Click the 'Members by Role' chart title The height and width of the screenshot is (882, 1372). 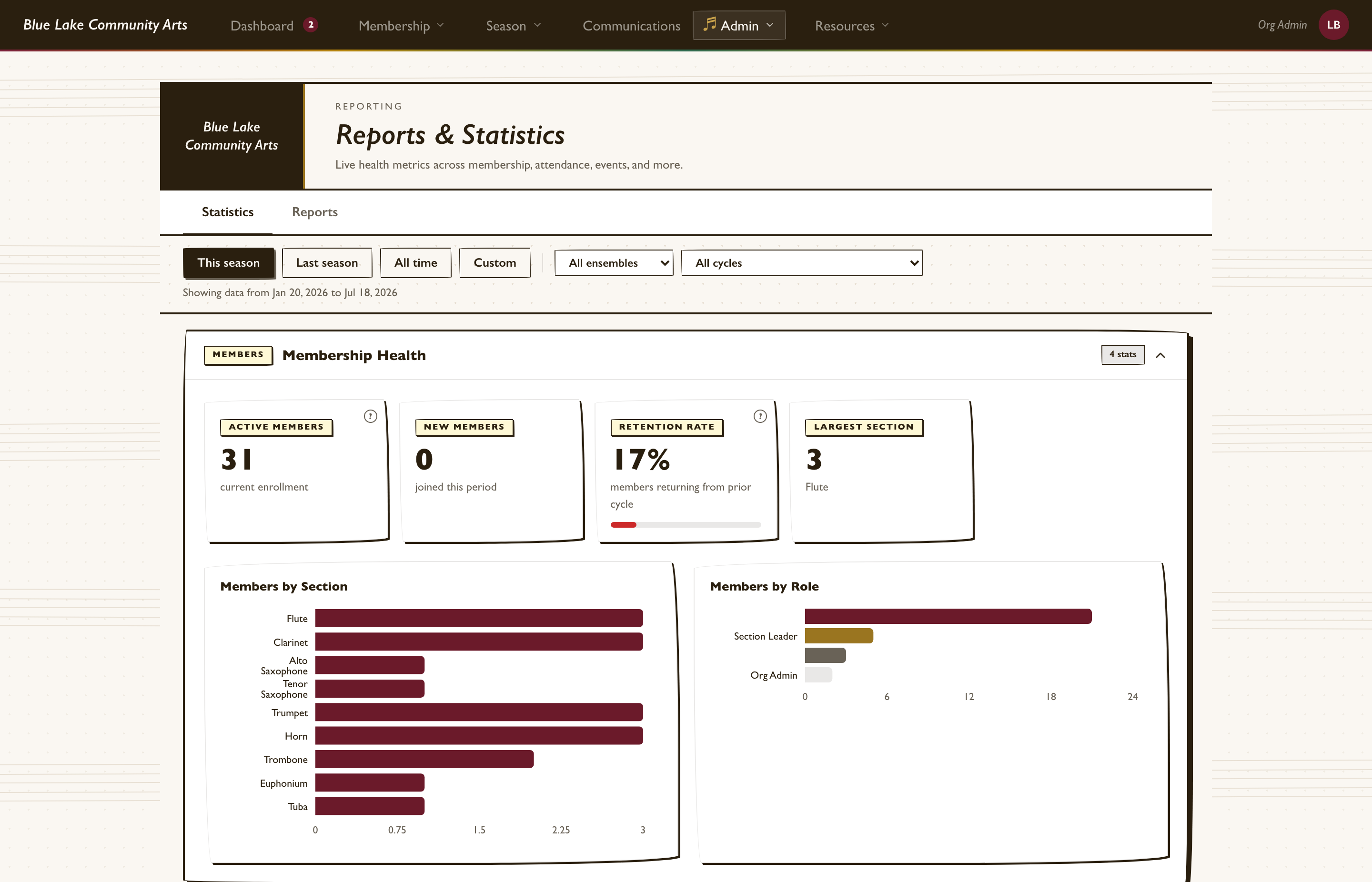click(x=764, y=586)
